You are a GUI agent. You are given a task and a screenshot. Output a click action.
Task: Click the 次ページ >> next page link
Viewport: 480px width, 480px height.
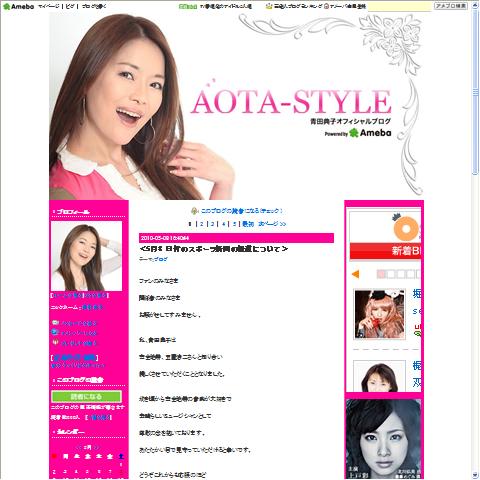click(272, 224)
